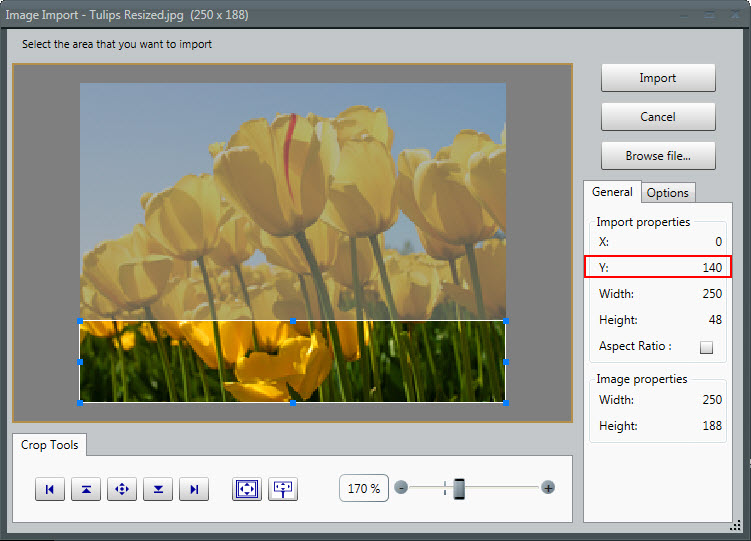Open Browse file dialog

[658, 156]
